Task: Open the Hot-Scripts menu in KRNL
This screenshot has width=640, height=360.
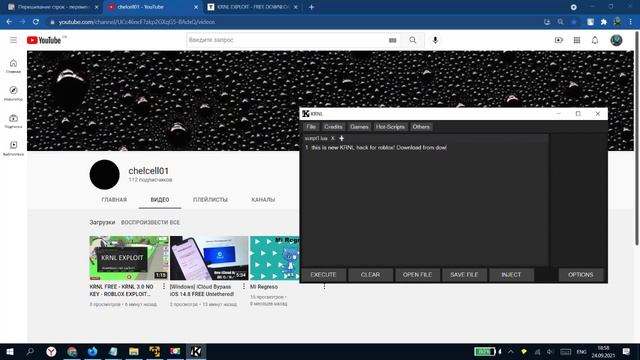Action: (x=390, y=127)
